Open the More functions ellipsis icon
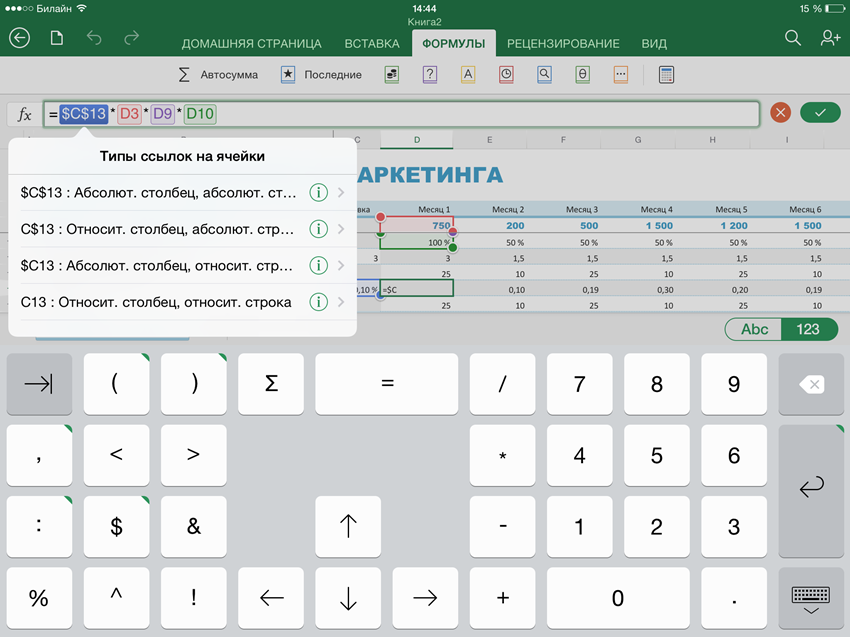 621,75
